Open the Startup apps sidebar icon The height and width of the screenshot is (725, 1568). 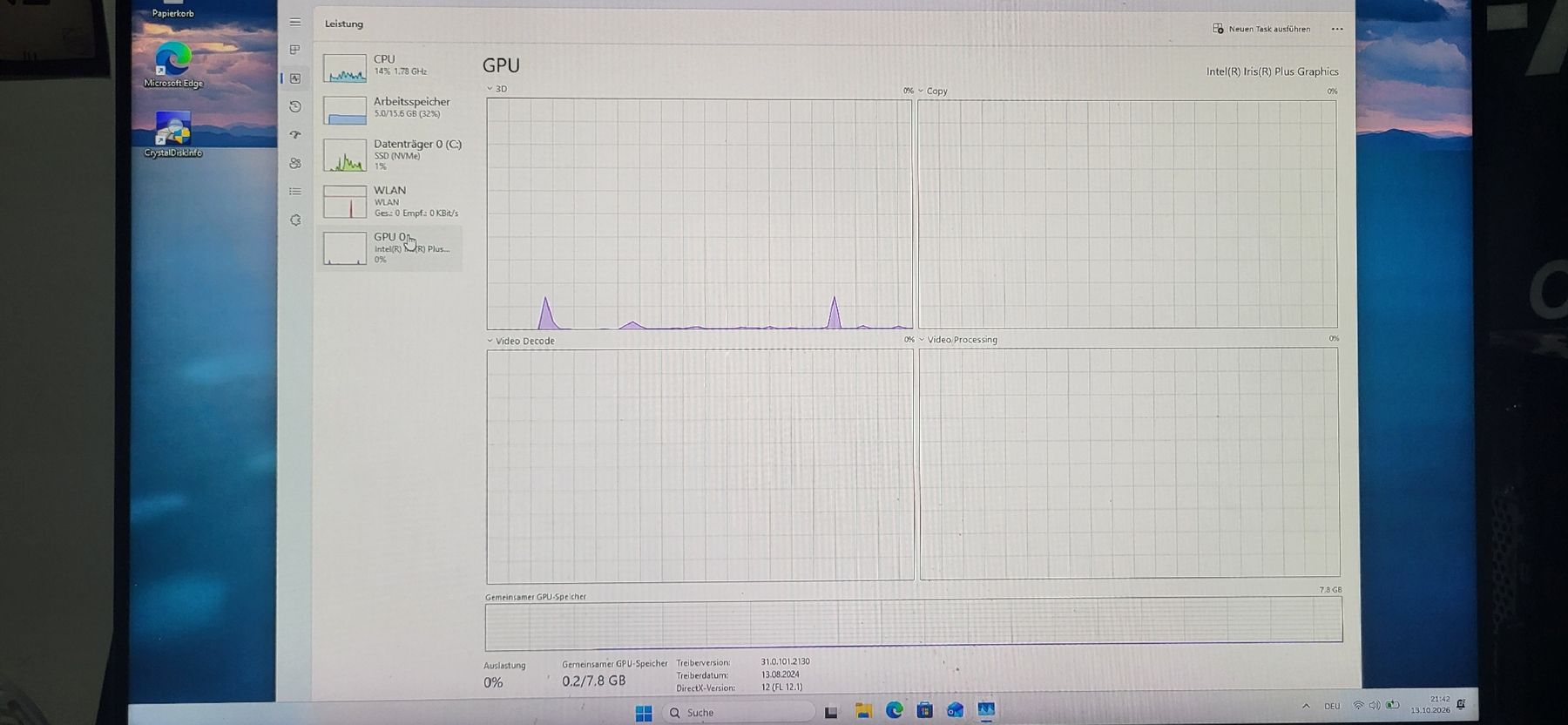click(x=295, y=134)
